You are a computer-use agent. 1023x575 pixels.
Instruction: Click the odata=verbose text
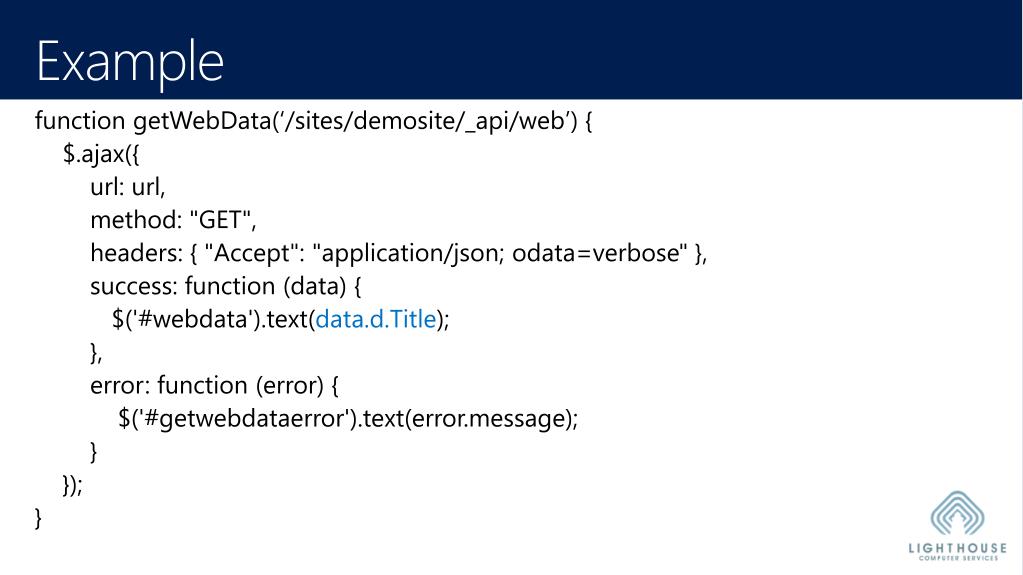[x=600, y=253]
